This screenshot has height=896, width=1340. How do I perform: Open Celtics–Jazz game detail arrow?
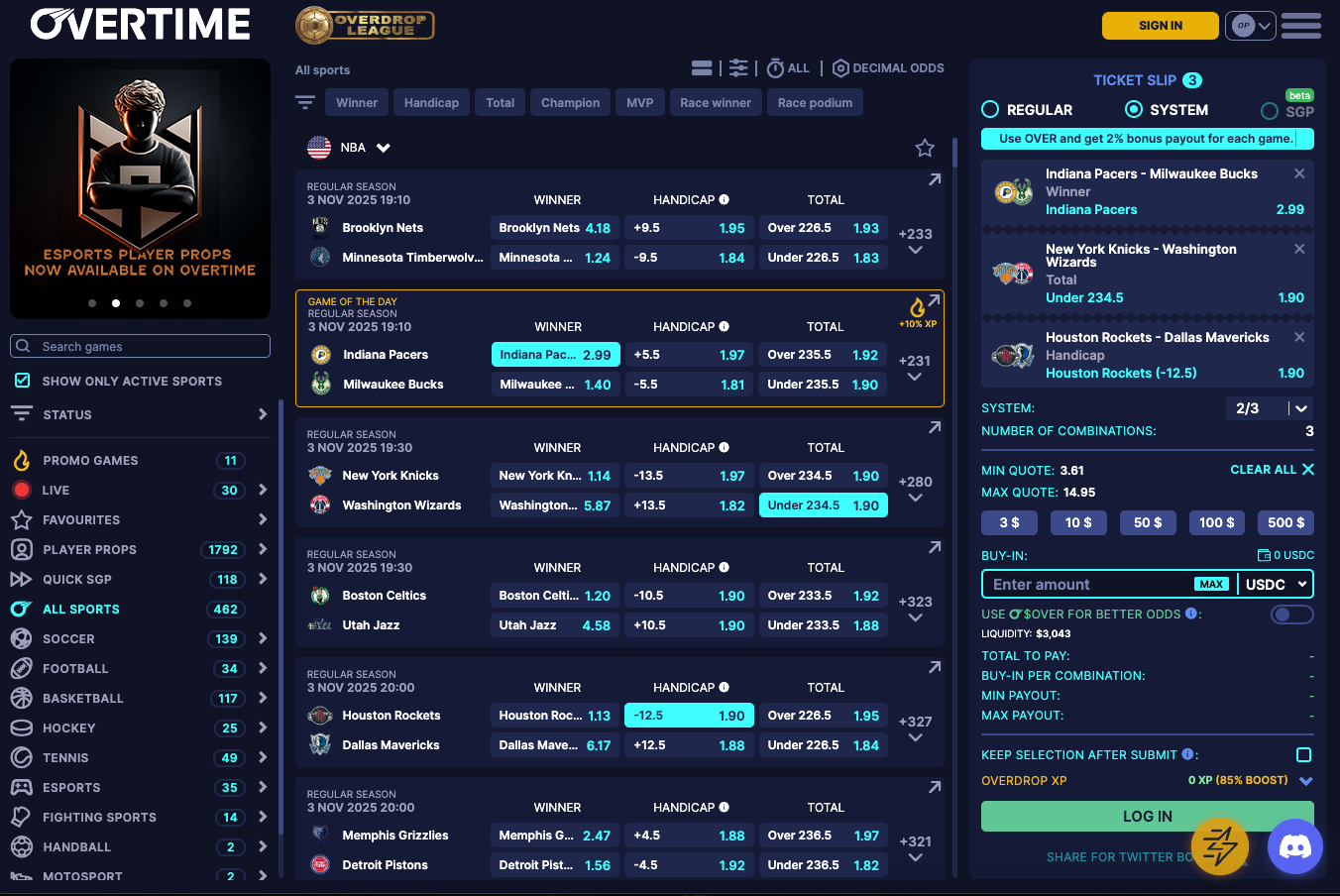coord(935,547)
